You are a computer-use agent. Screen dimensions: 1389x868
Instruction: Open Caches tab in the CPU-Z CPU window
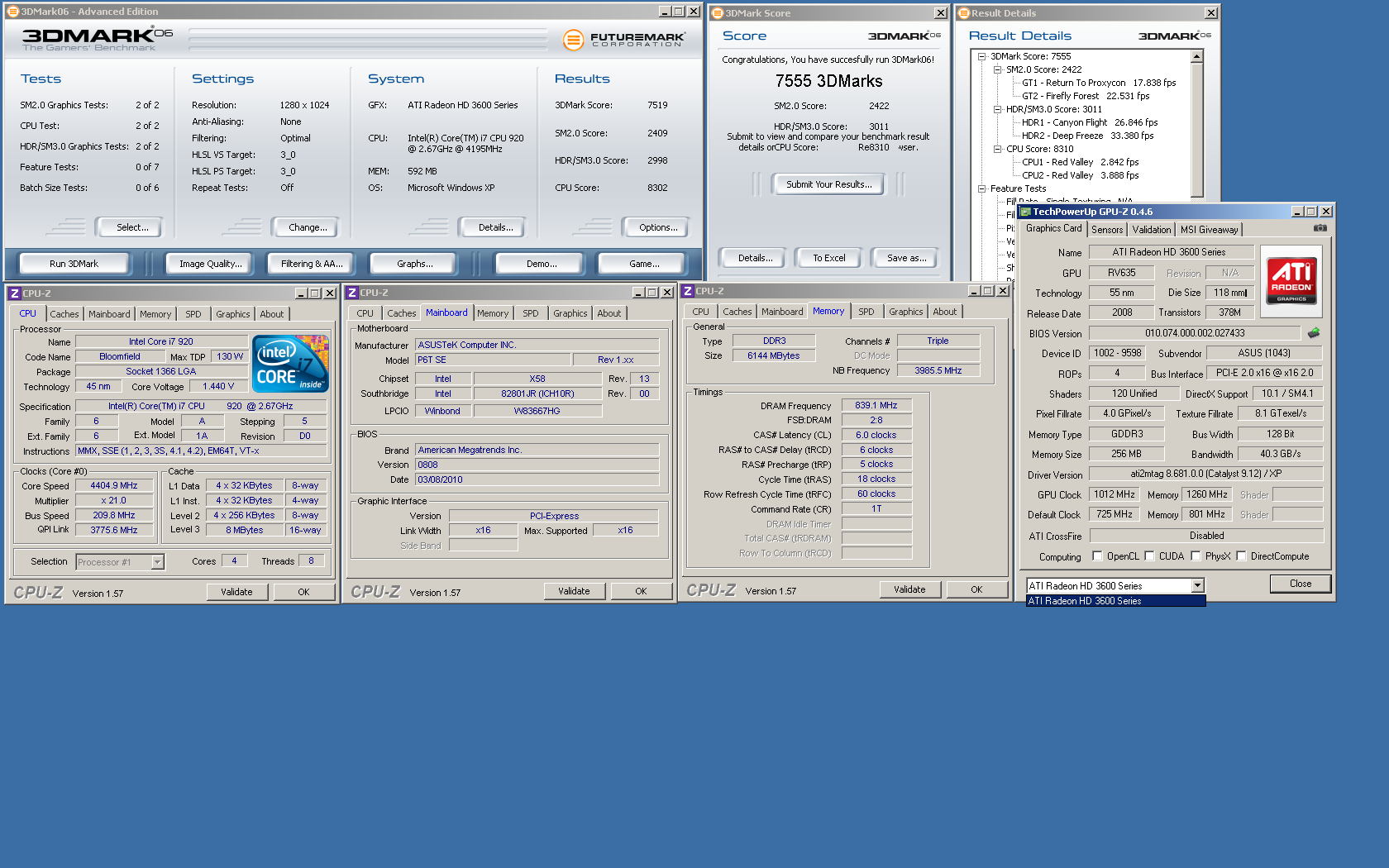pos(64,314)
